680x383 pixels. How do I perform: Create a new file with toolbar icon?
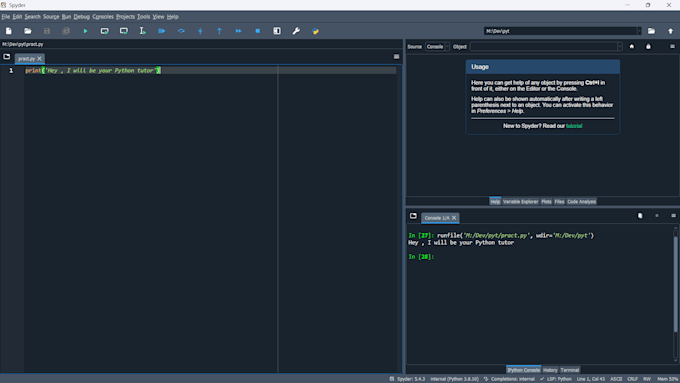pyautogui.click(x=9, y=31)
